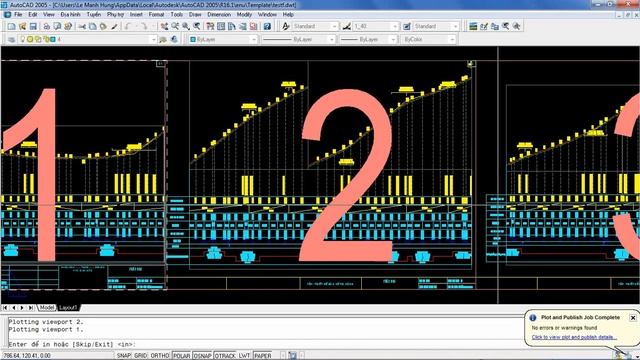Toggle GRID display in status bar
This screenshot has height=360, width=640.
140,356
